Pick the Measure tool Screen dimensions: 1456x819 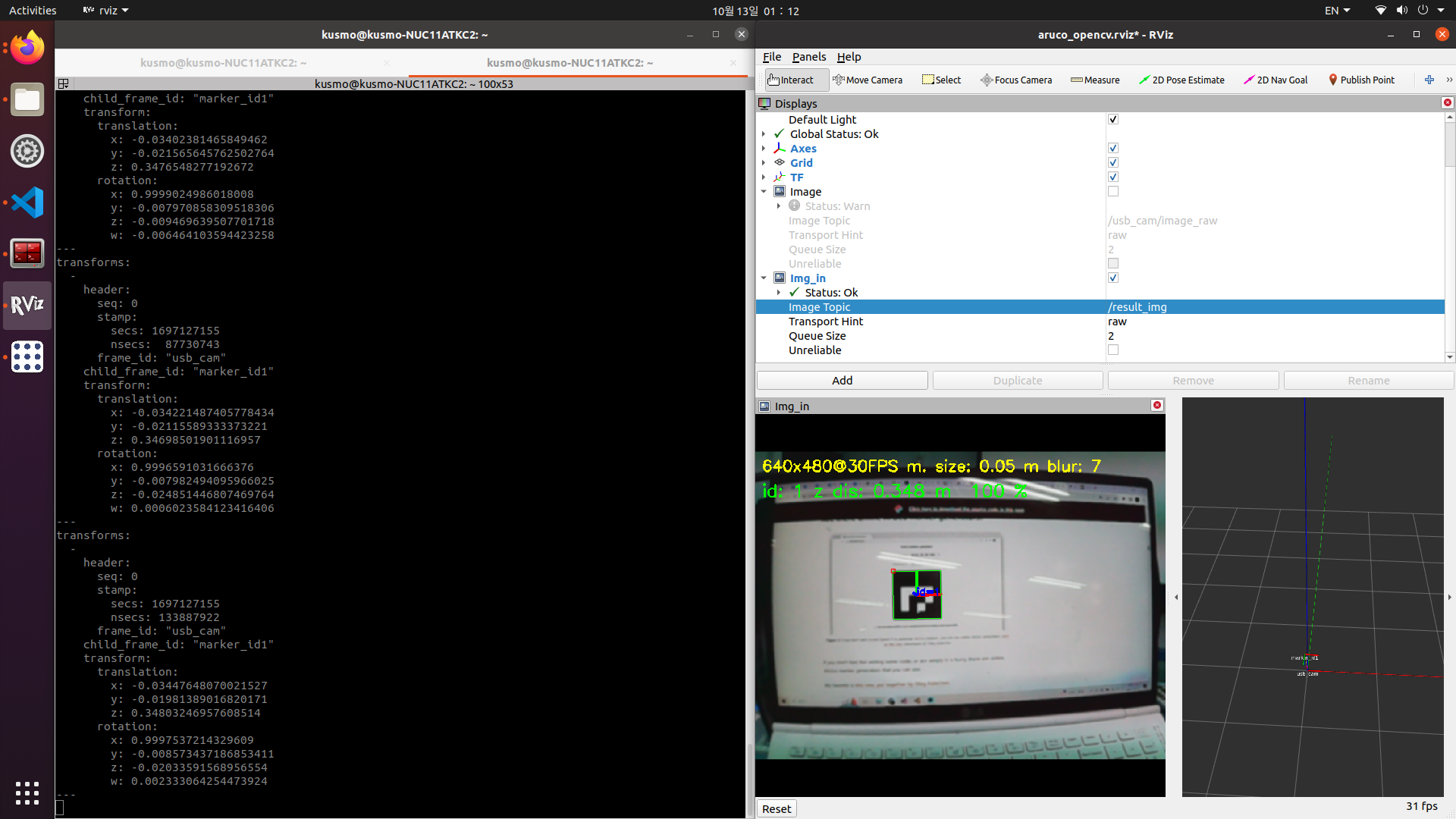tap(1095, 80)
